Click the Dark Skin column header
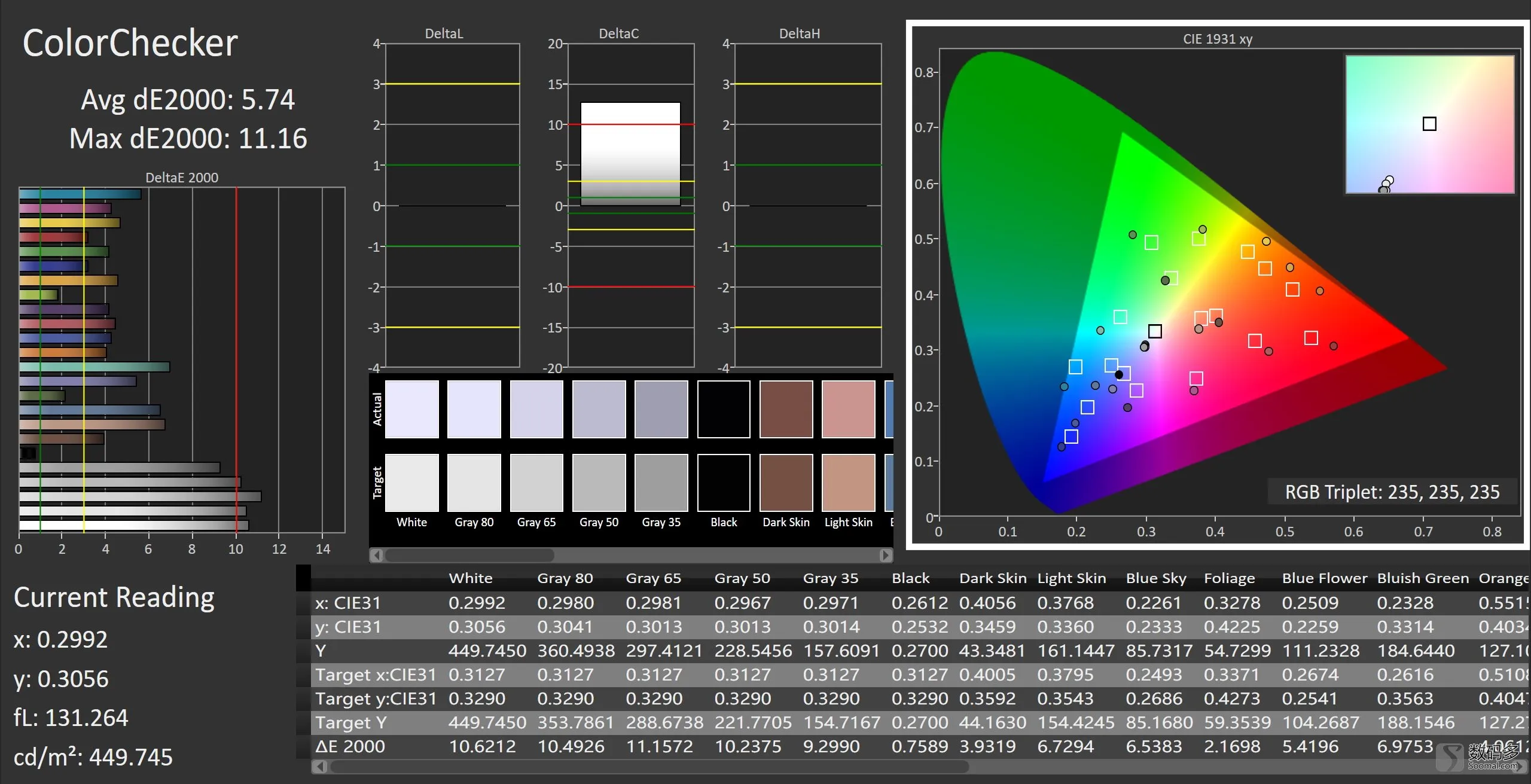1531x784 pixels. tap(993, 578)
